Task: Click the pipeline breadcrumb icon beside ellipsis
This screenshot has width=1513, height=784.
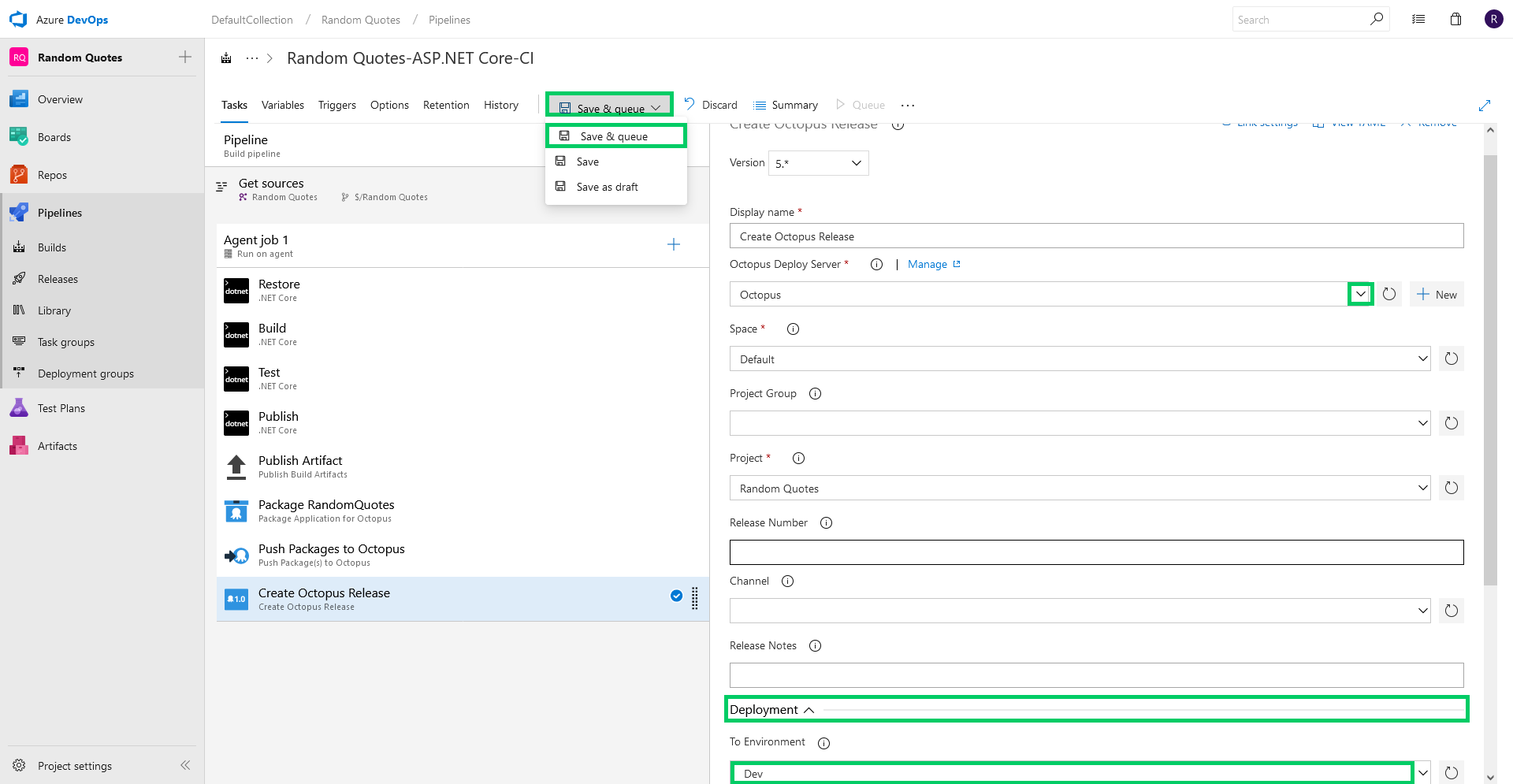Action: tap(226, 58)
